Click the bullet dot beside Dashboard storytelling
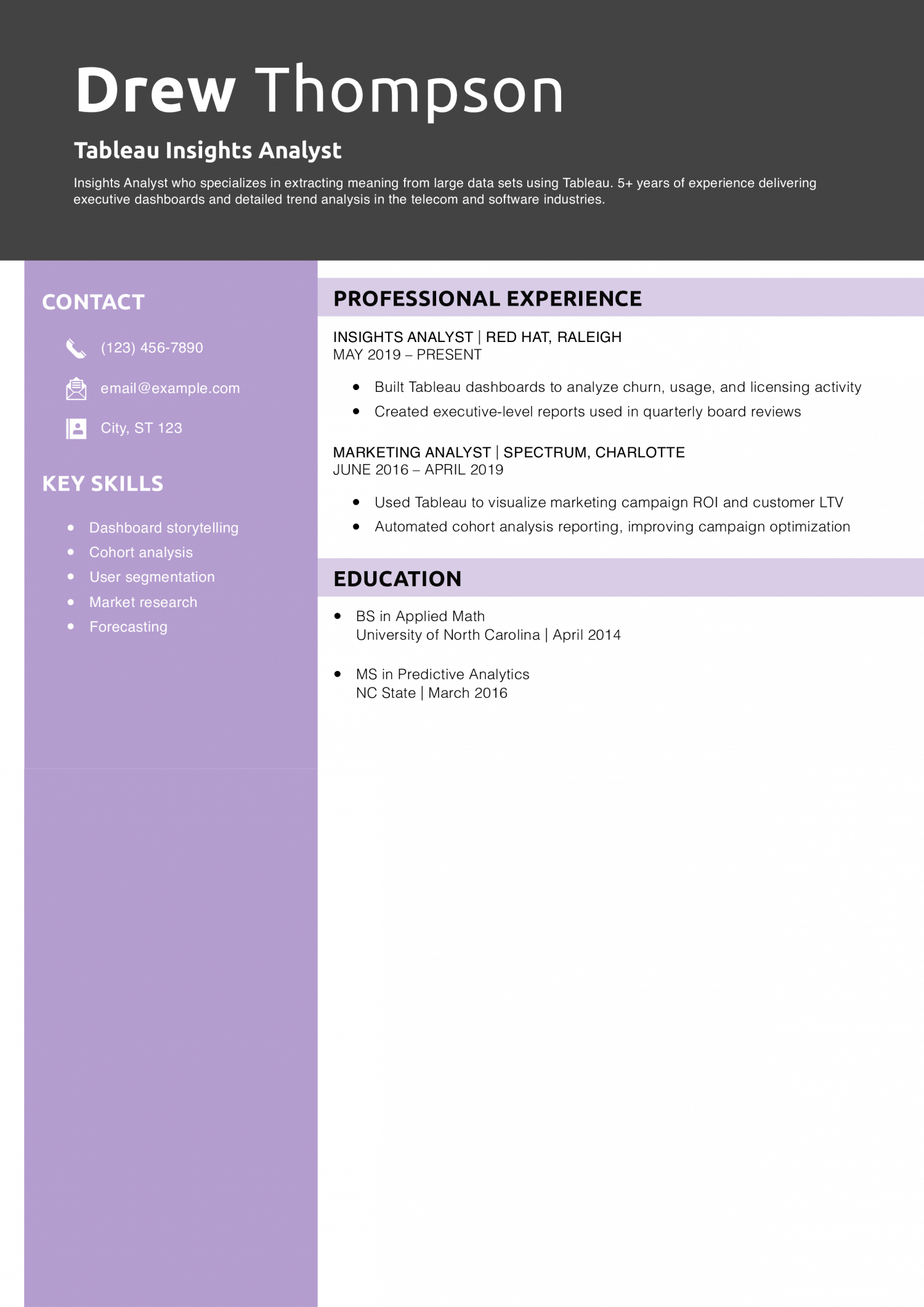 coord(71,528)
